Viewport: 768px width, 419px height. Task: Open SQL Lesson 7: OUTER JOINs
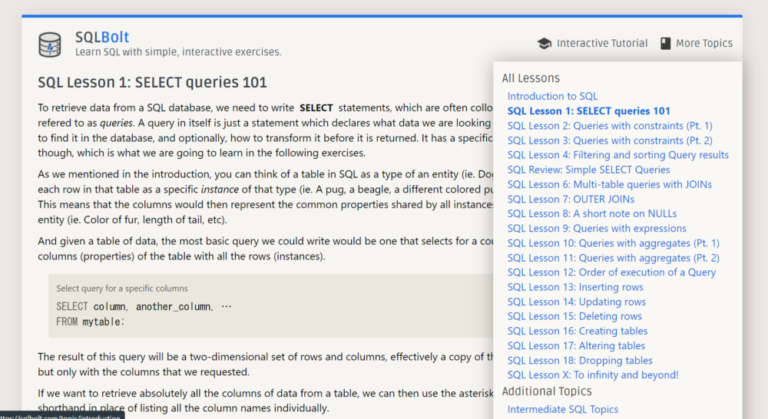click(571, 199)
